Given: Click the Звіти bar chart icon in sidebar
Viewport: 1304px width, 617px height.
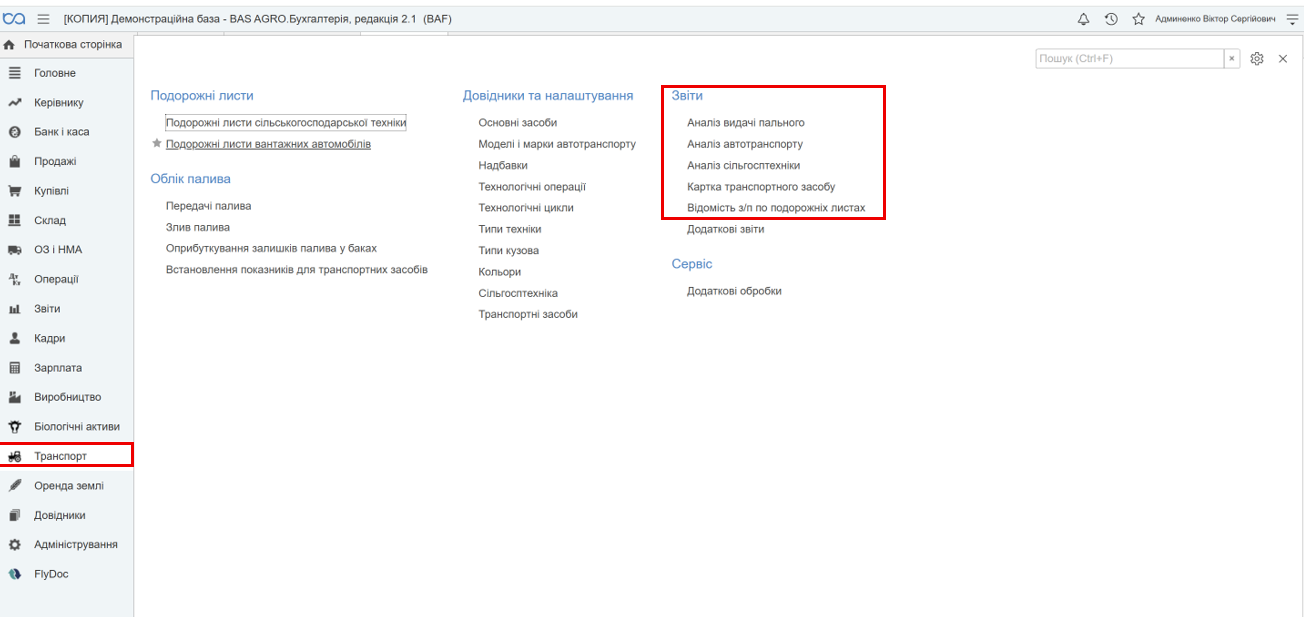Looking at the screenshot, I should point(15,309).
